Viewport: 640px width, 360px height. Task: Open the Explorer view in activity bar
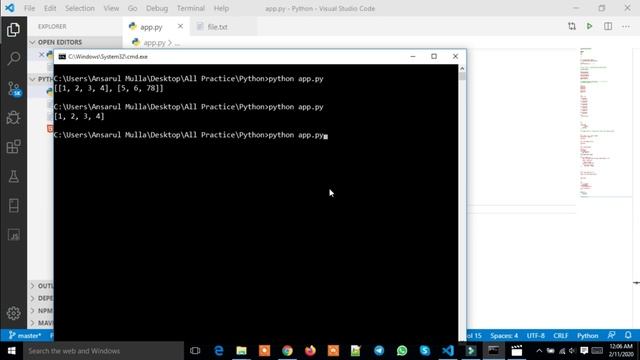[13, 30]
